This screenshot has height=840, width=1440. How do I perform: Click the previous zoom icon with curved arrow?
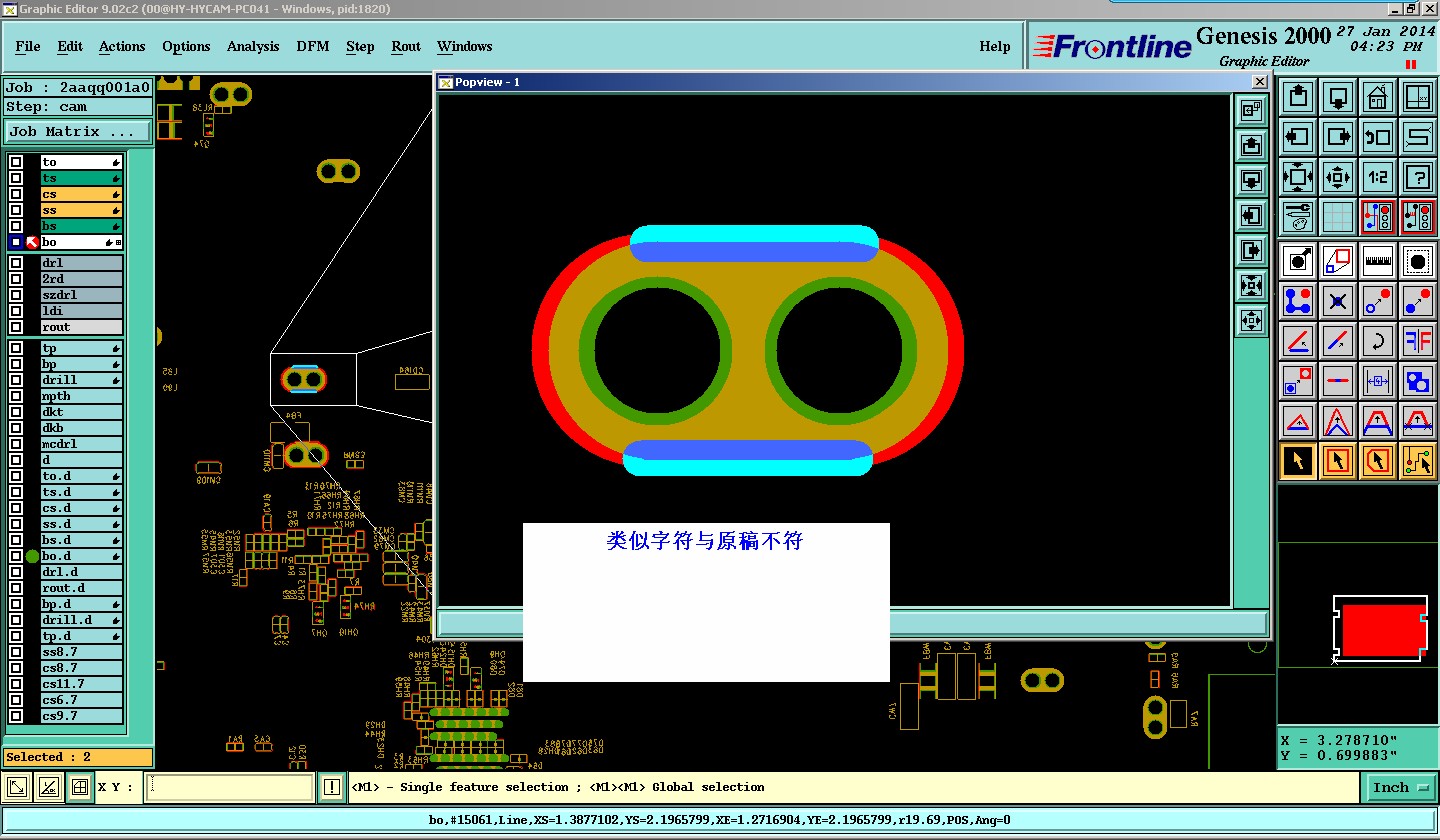point(1378,137)
